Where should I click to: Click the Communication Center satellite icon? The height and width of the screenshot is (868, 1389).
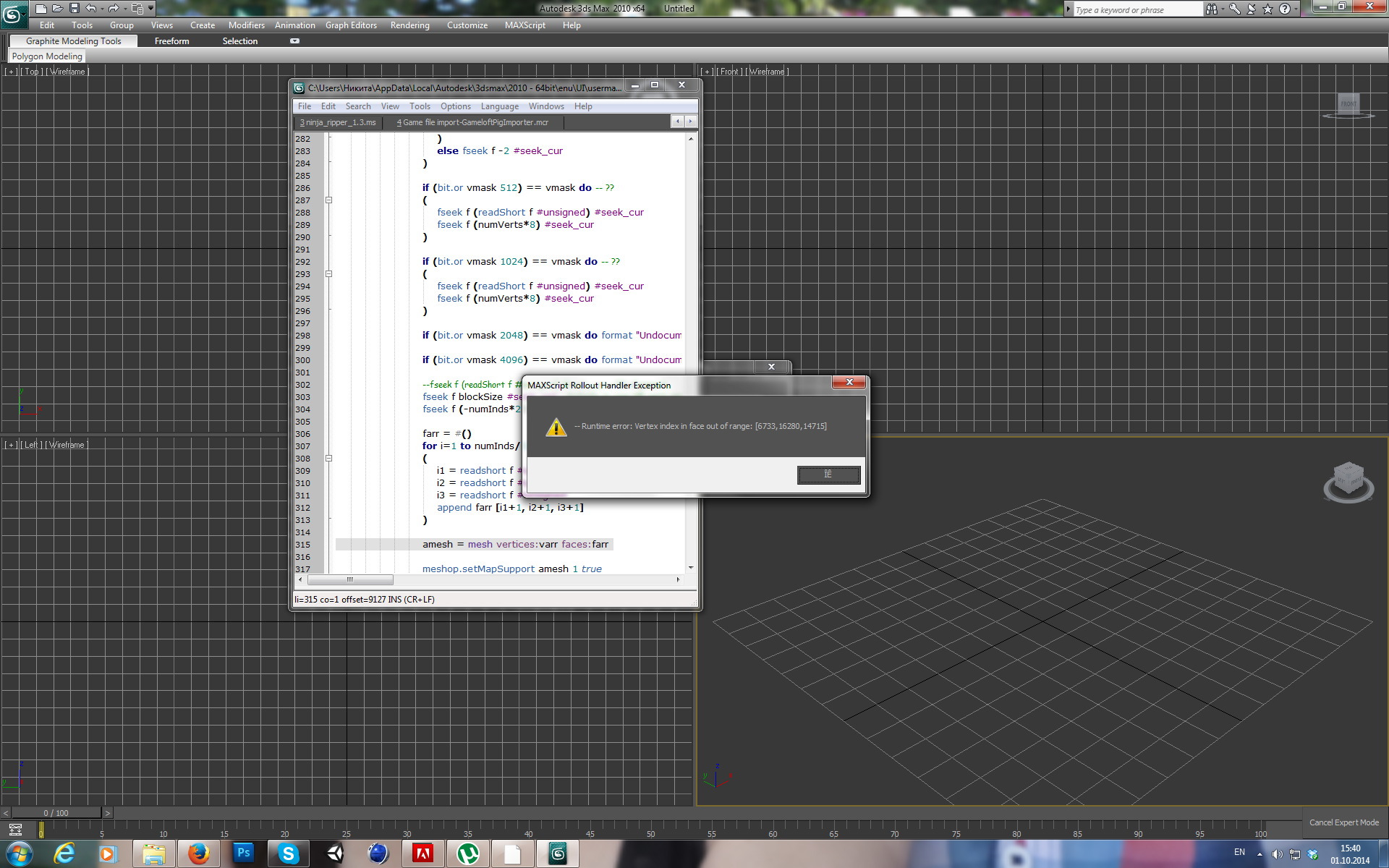(1252, 9)
